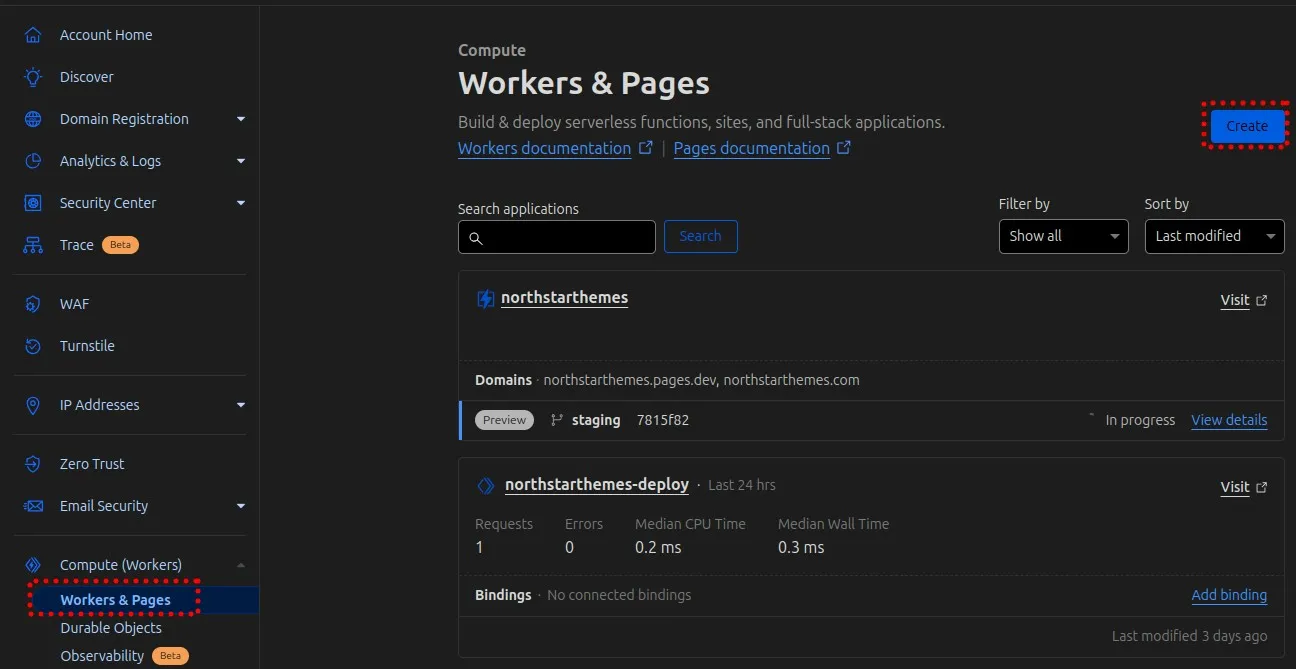Open Zero Trust in the sidebar
Viewport: 1296px width, 669px height.
pos(92,464)
